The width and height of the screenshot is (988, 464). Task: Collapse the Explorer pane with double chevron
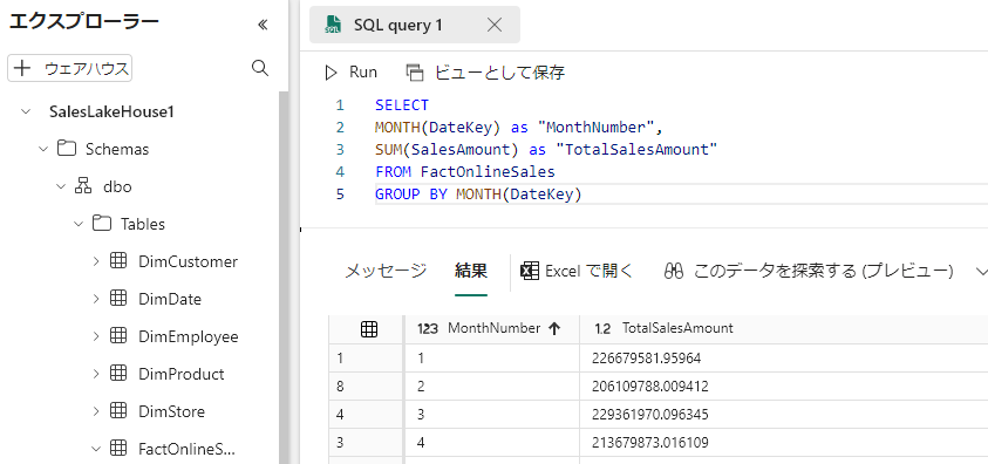pos(263,24)
